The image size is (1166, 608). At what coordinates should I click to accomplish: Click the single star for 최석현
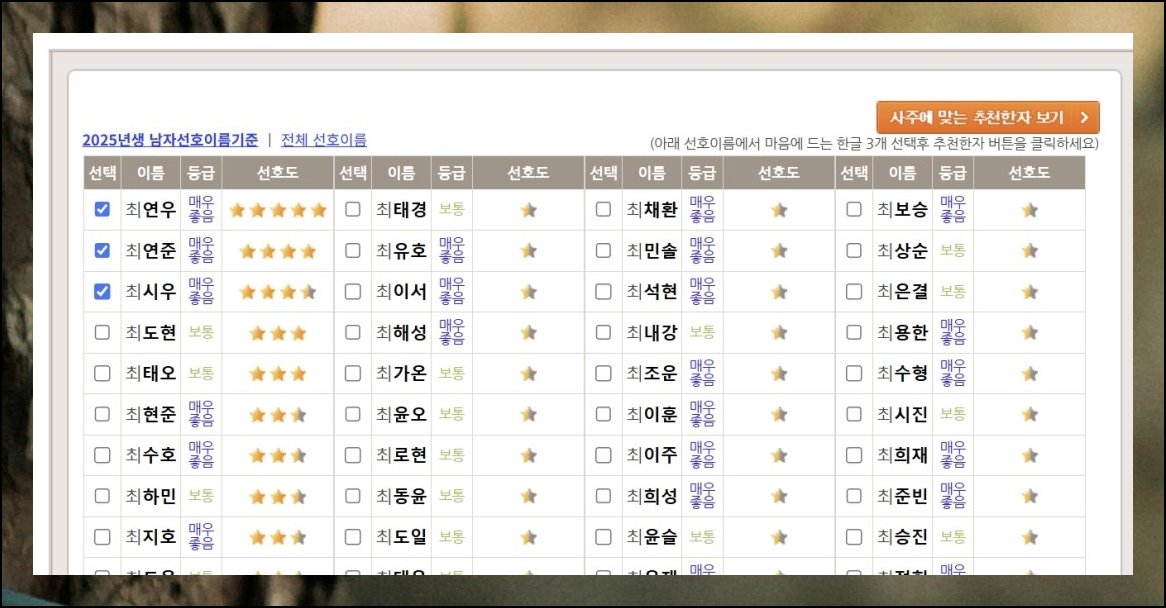pyautogui.click(x=779, y=292)
